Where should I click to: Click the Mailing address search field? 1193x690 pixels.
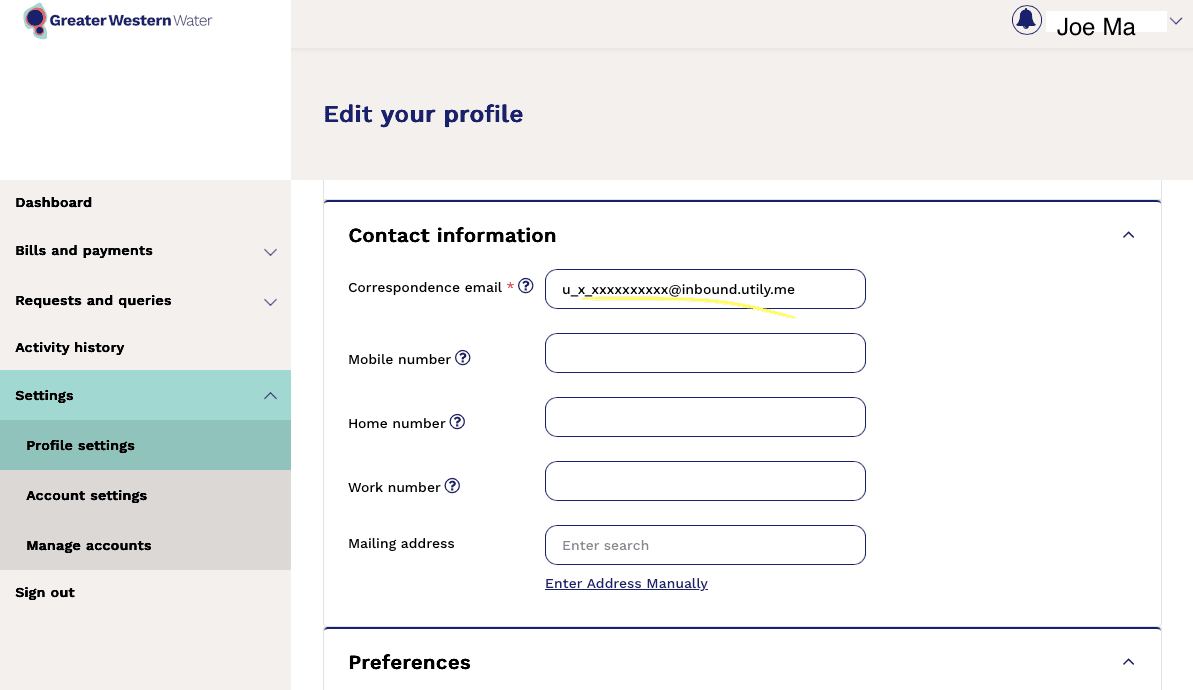pos(705,545)
